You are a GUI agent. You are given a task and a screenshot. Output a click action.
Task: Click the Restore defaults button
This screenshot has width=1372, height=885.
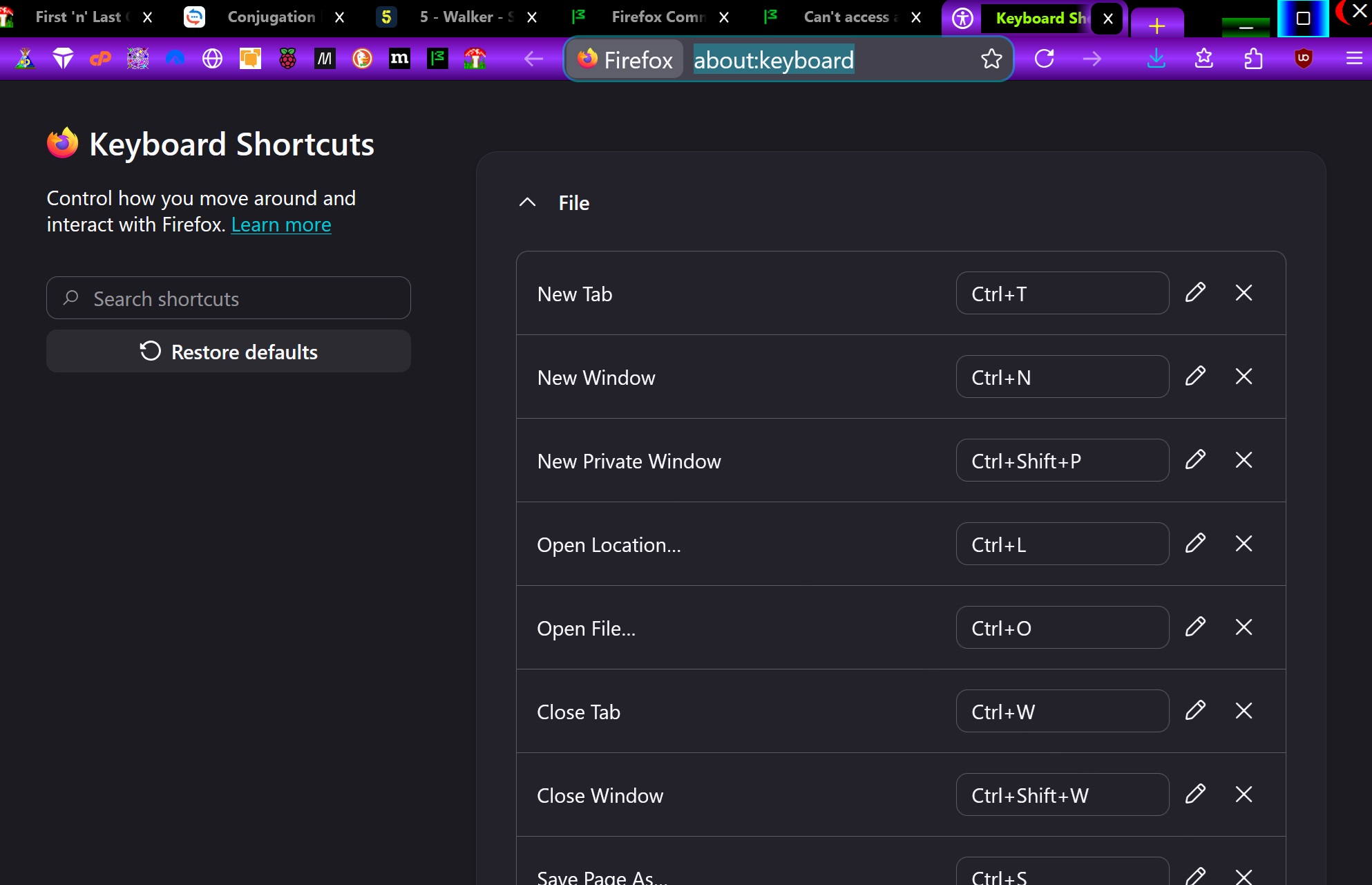pos(229,351)
